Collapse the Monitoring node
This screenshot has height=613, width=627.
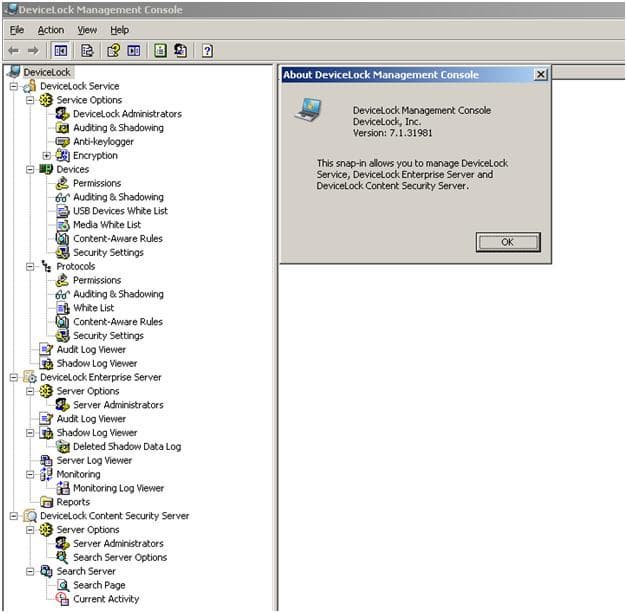(x=30, y=474)
